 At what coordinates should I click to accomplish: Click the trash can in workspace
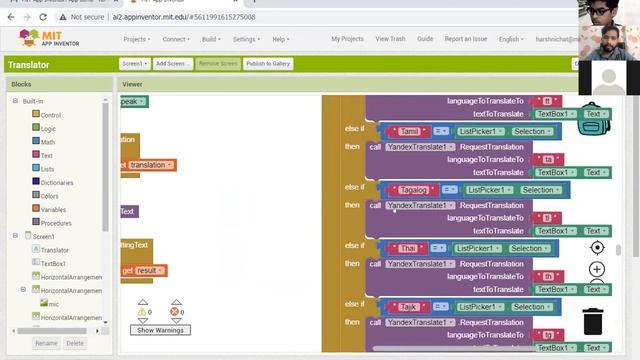593,322
